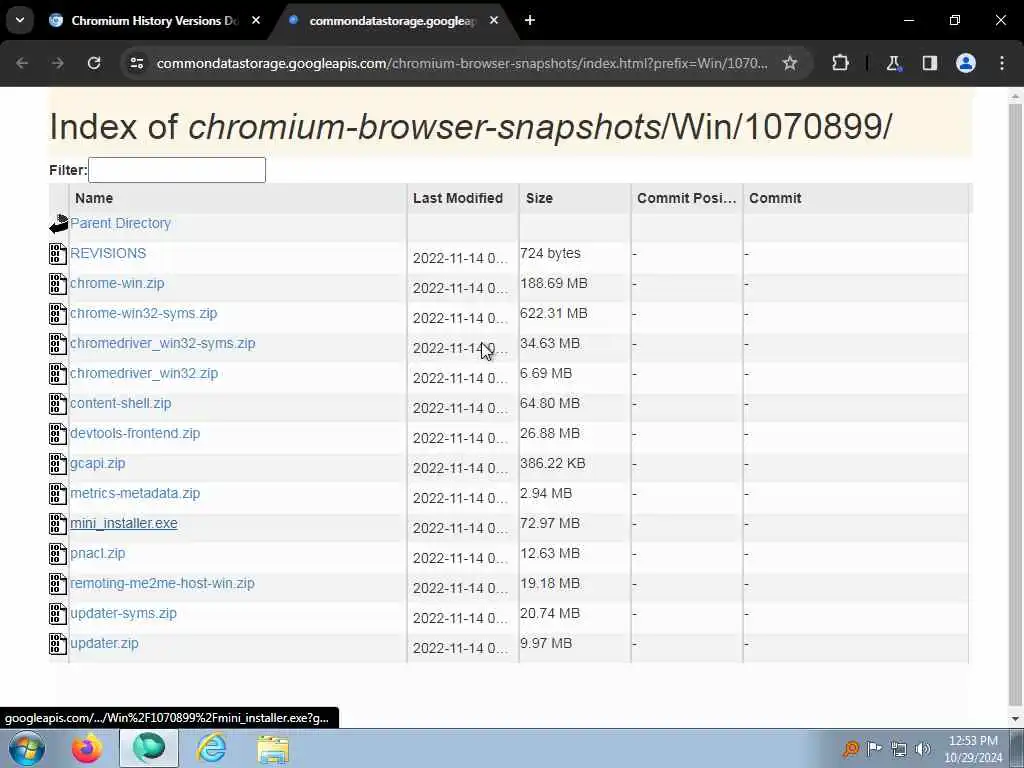1024x768 pixels.
Task: Download chrome-win32-syms.zip
Action: point(143,313)
